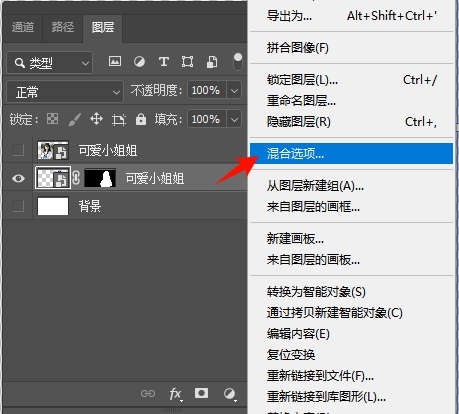Filter for type layers T icon
This screenshot has height=414, width=459.
164,62
